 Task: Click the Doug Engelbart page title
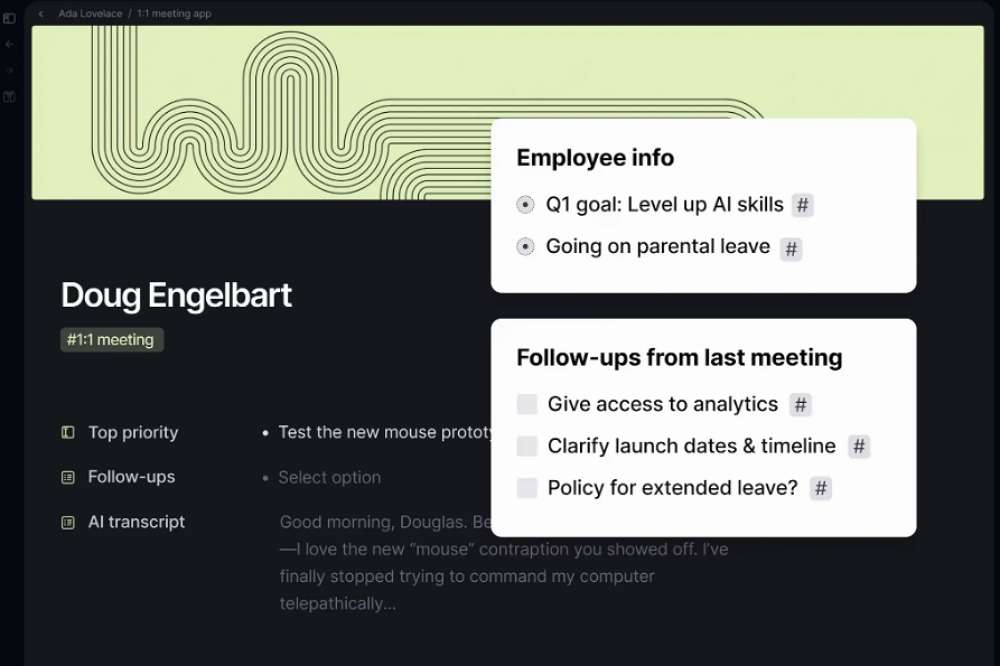tap(176, 295)
